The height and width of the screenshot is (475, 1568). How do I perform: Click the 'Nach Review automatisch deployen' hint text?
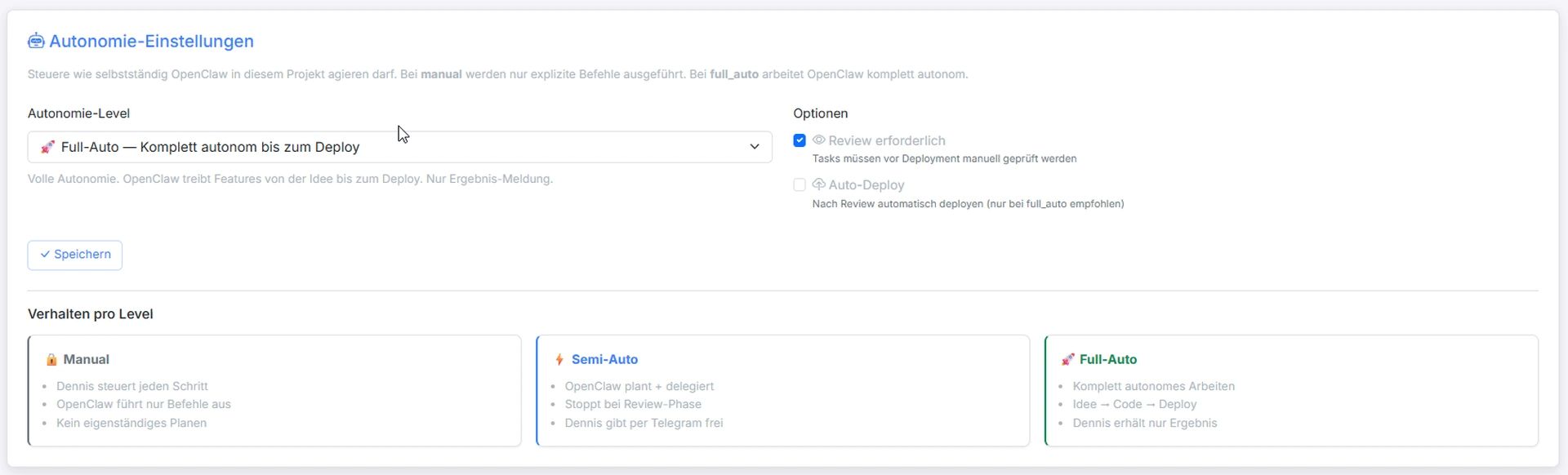pyautogui.click(x=969, y=204)
